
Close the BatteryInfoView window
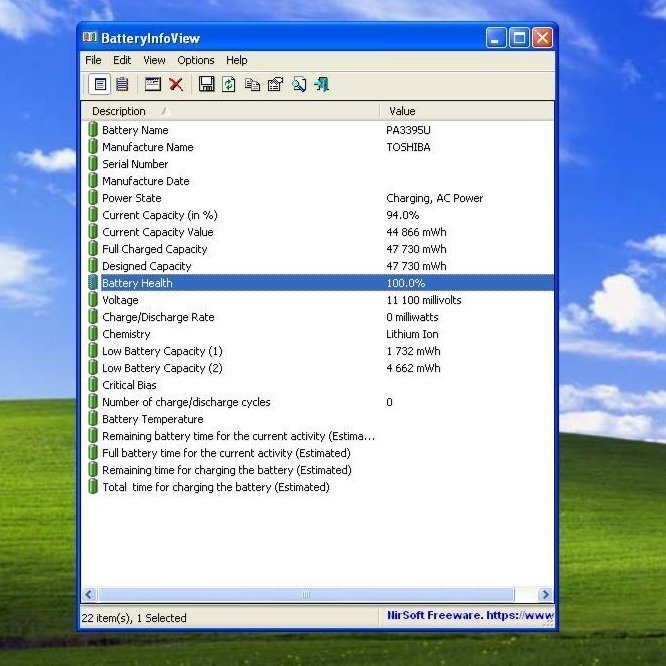(x=542, y=38)
